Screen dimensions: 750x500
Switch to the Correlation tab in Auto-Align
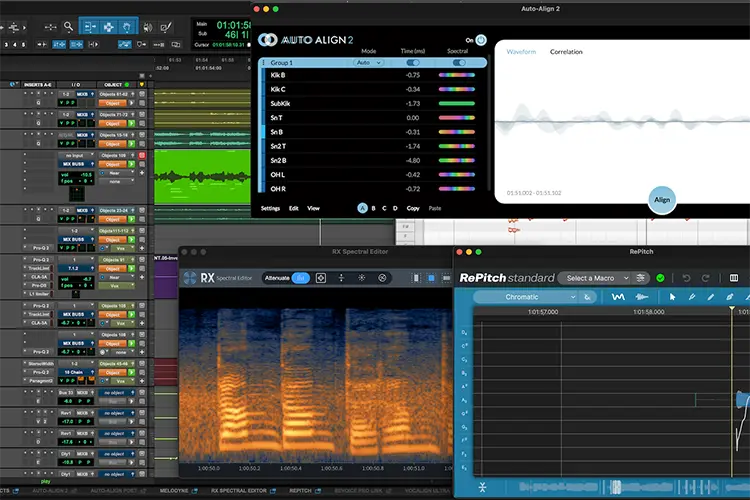(x=566, y=52)
